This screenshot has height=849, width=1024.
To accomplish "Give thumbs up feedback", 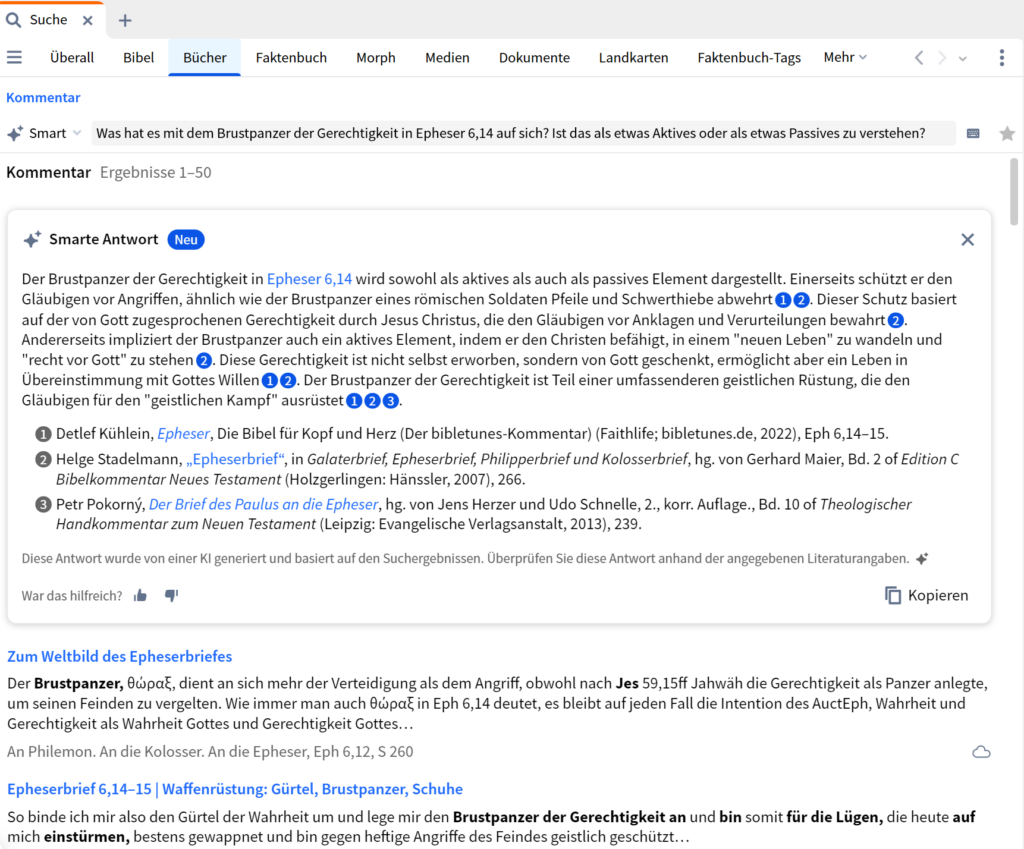I will (140, 596).
